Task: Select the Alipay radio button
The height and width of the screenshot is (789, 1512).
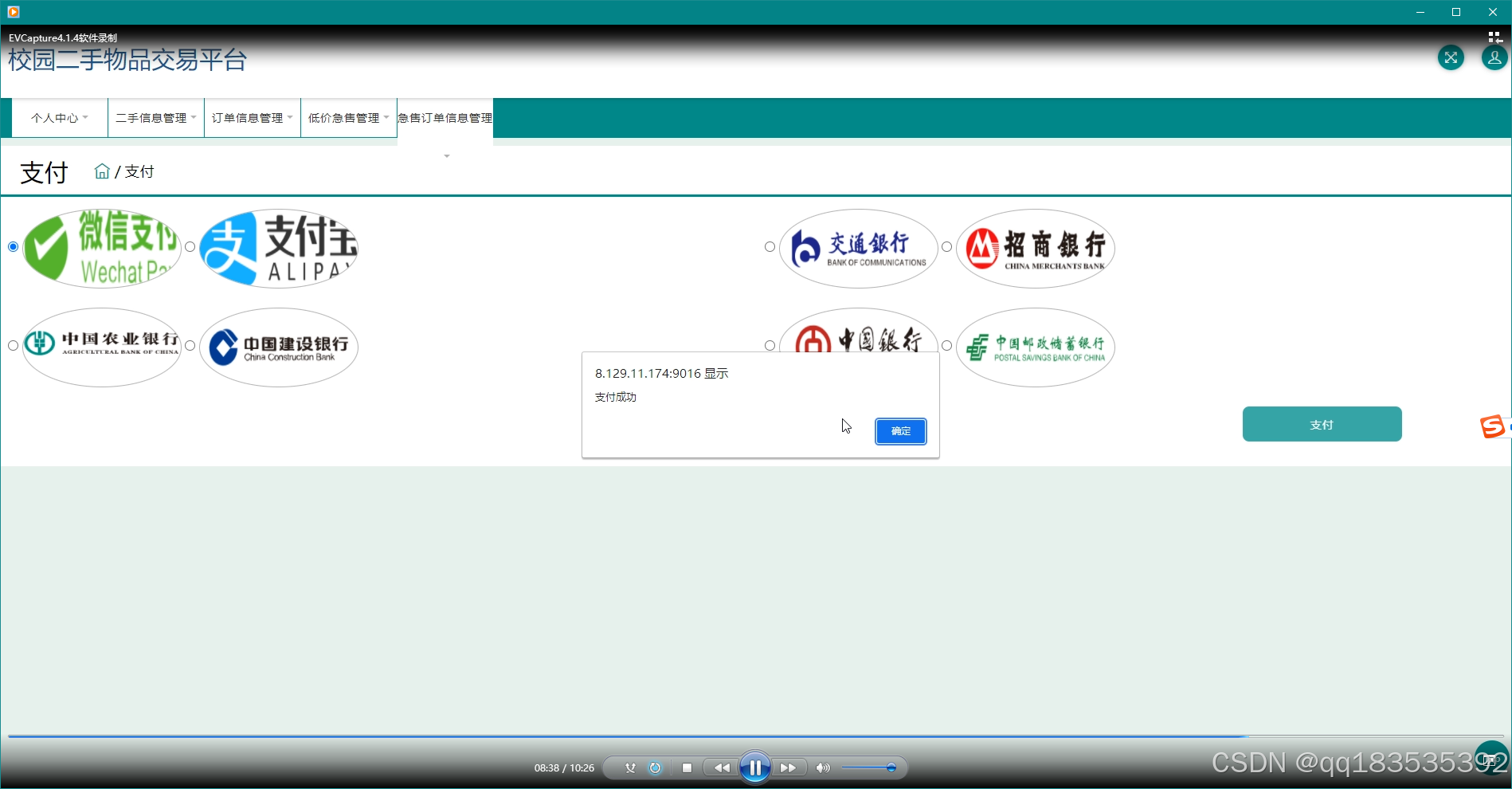Action: point(190,247)
